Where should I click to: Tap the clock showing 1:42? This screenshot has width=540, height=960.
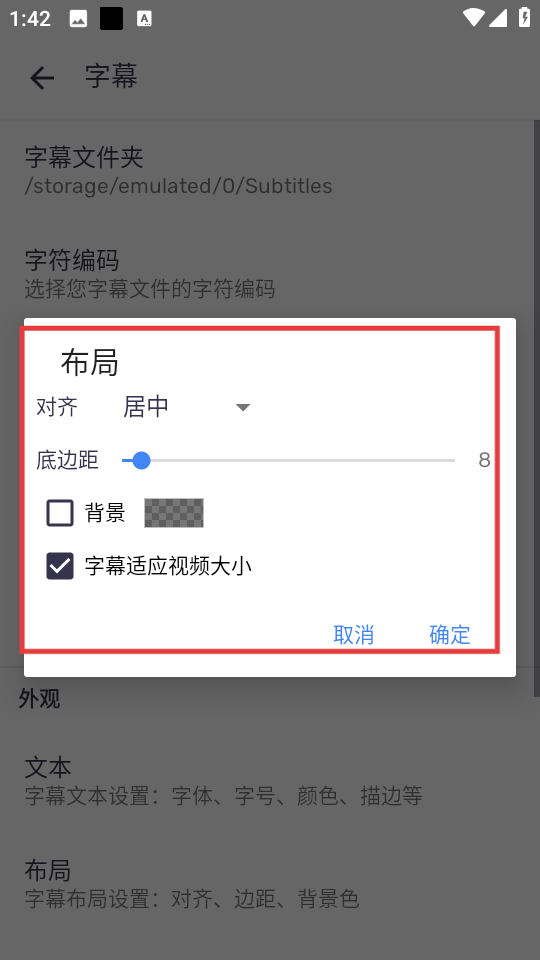[30, 19]
